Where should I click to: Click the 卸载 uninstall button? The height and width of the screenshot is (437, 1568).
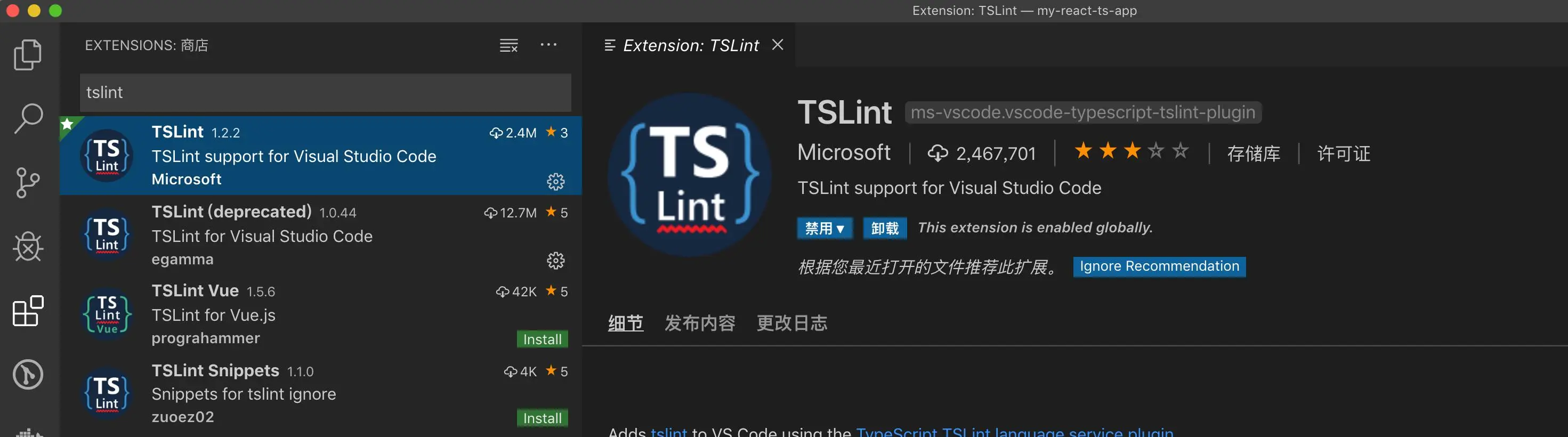click(884, 228)
